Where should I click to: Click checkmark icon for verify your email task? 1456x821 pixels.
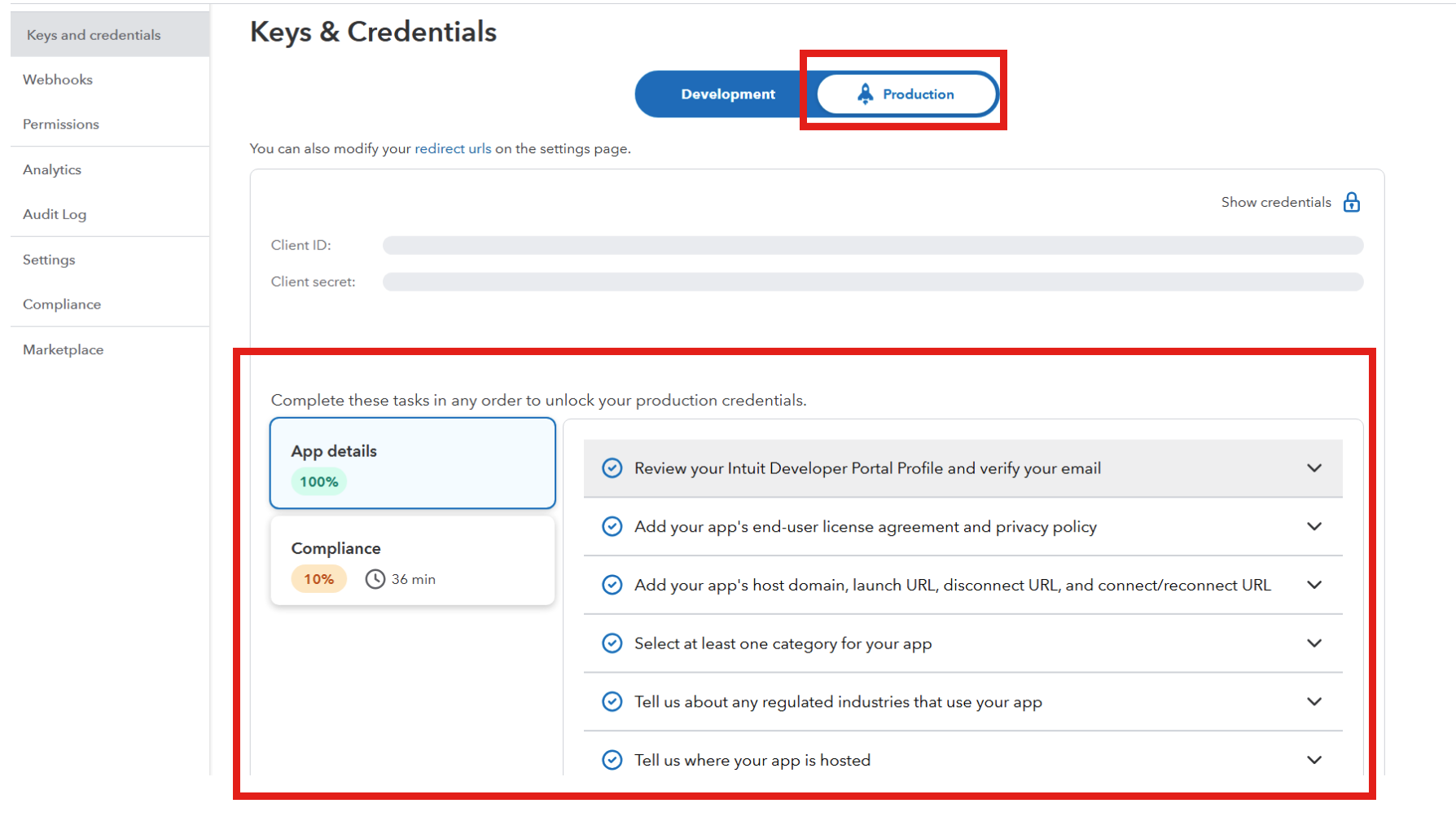point(612,468)
